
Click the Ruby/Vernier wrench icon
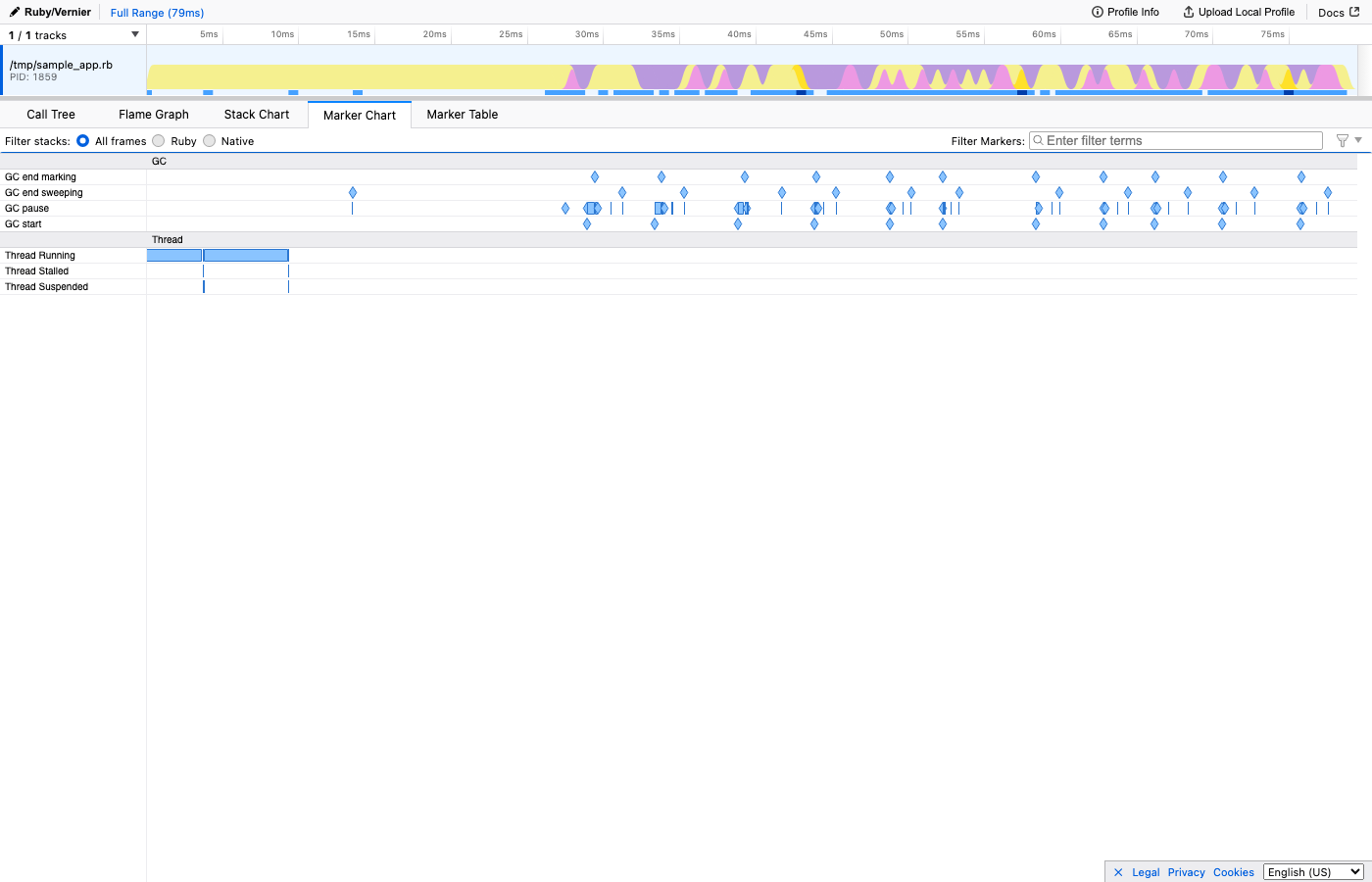(13, 12)
